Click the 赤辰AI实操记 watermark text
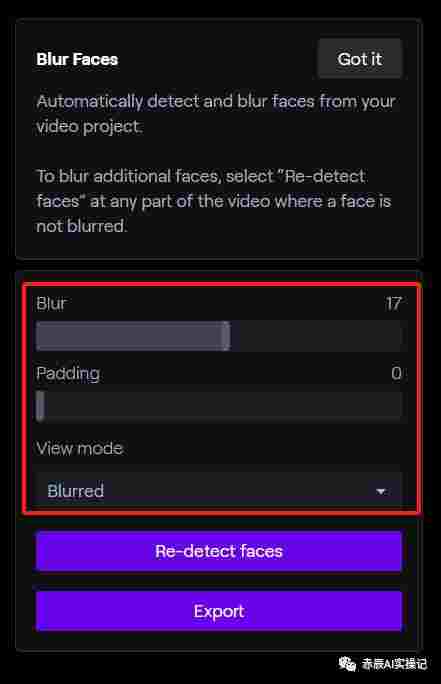441x684 pixels. pyautogui.click(x=394, y=664)
